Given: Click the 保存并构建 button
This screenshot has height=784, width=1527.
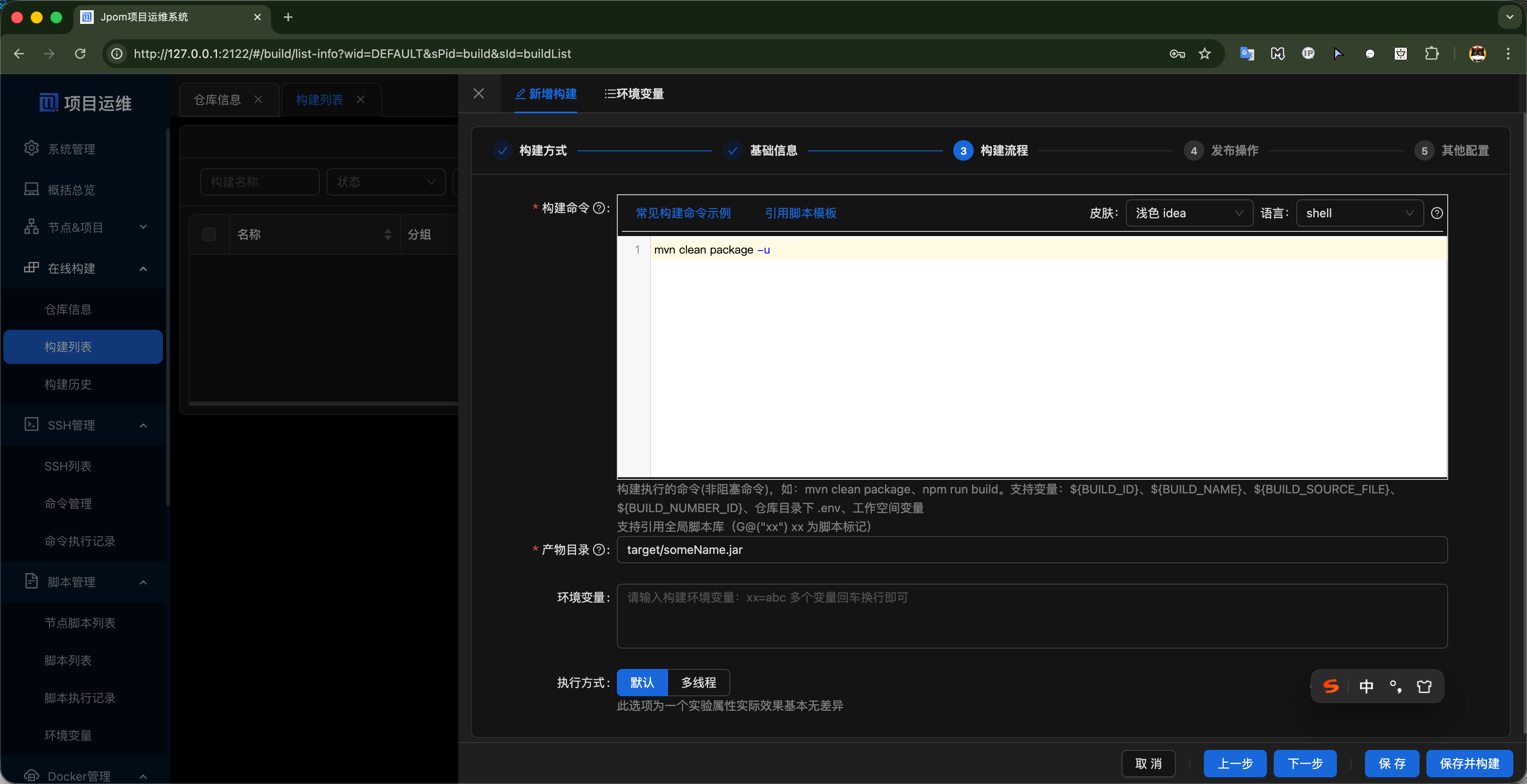Looking at the screenshot, I should click(1469, 763).
